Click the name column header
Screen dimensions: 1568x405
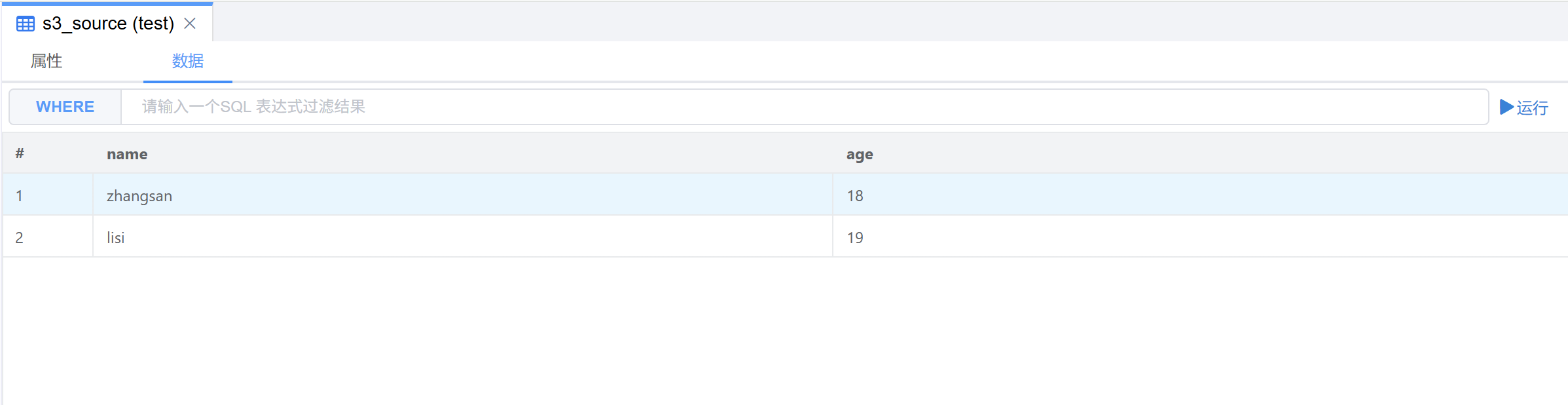(127, 154)
